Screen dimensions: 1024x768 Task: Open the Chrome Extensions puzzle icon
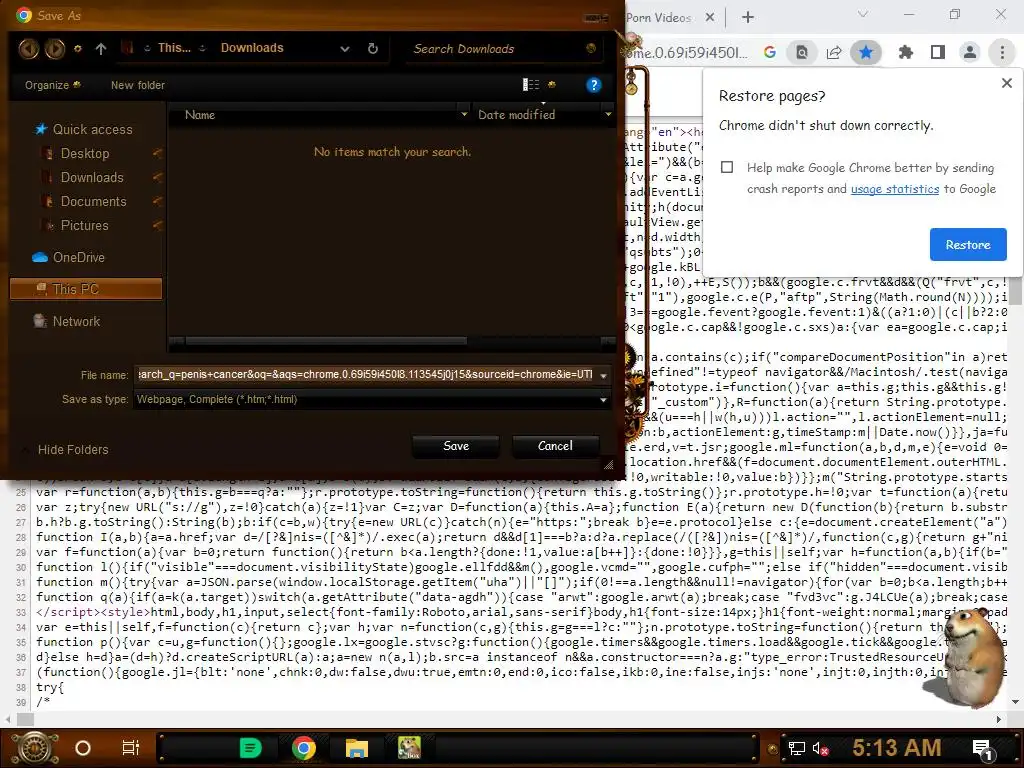tap(906, 52)
